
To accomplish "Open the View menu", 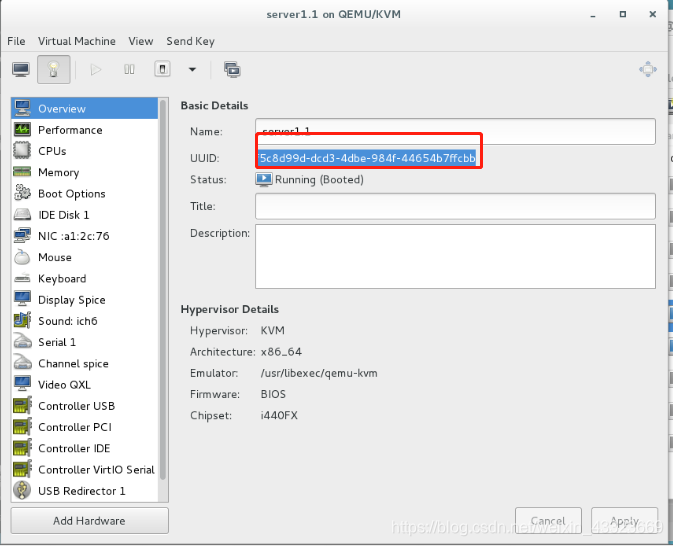I will pos(141,41).
